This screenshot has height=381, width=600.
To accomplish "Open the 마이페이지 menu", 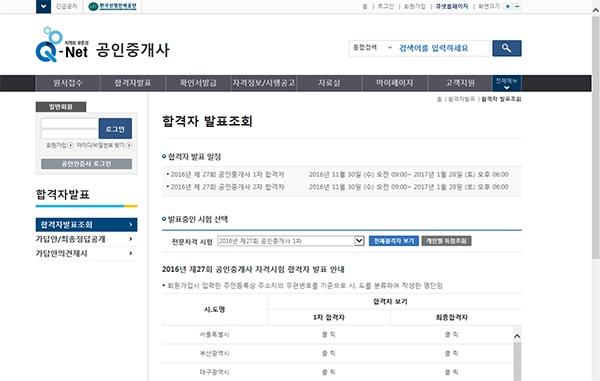I will [395, 83].
